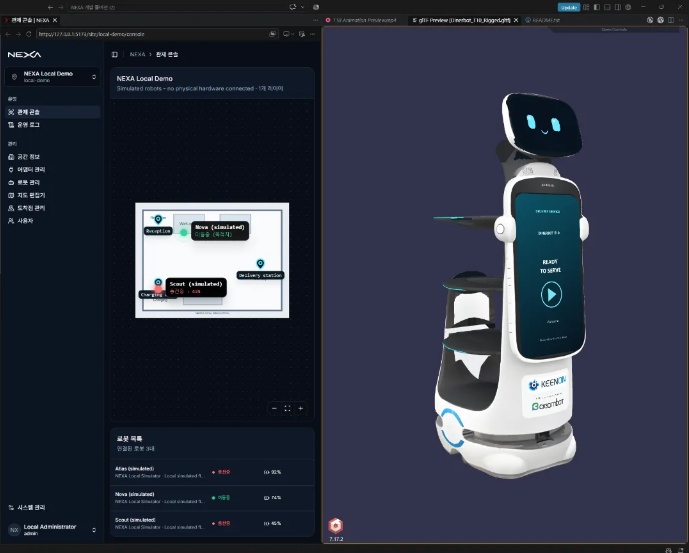The image size is (689, 553).
Task: Click the globe icon in the title bar
Action: pos(316,7)
